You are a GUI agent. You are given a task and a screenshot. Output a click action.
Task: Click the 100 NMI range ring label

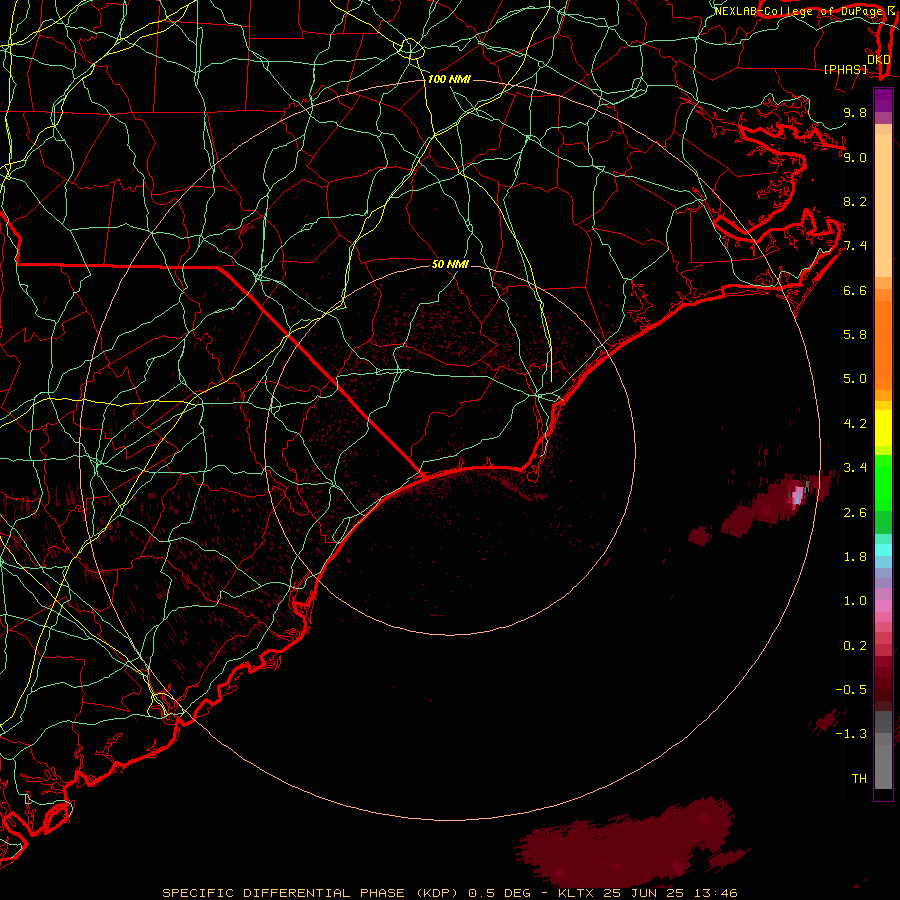(x=449, y=79)
